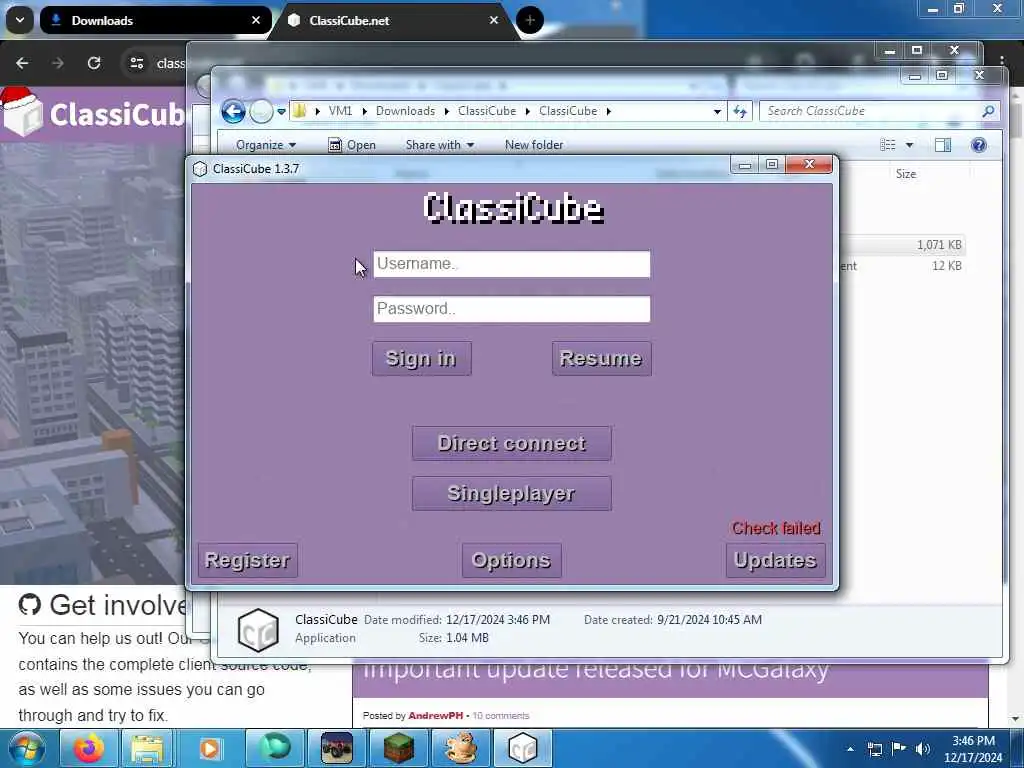
Task: Click the teal round browser taskbar icon
Action: pos(275,748)
